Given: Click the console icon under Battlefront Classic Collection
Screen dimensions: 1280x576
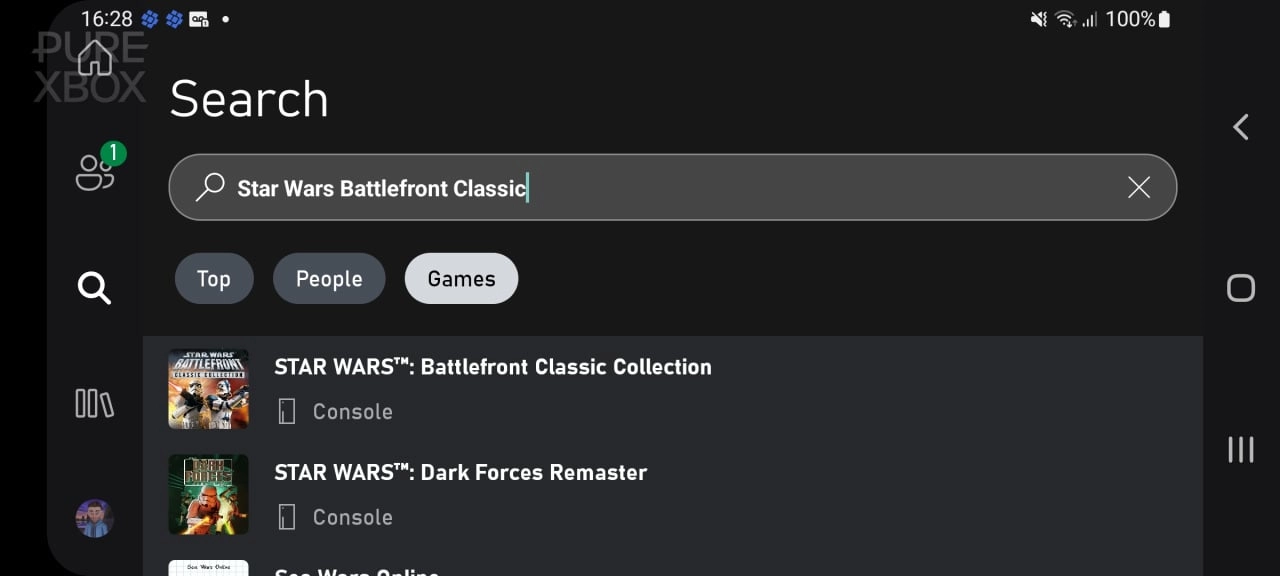Looking at the screenshot, I should pyautogui.click(x=286, y=411).
